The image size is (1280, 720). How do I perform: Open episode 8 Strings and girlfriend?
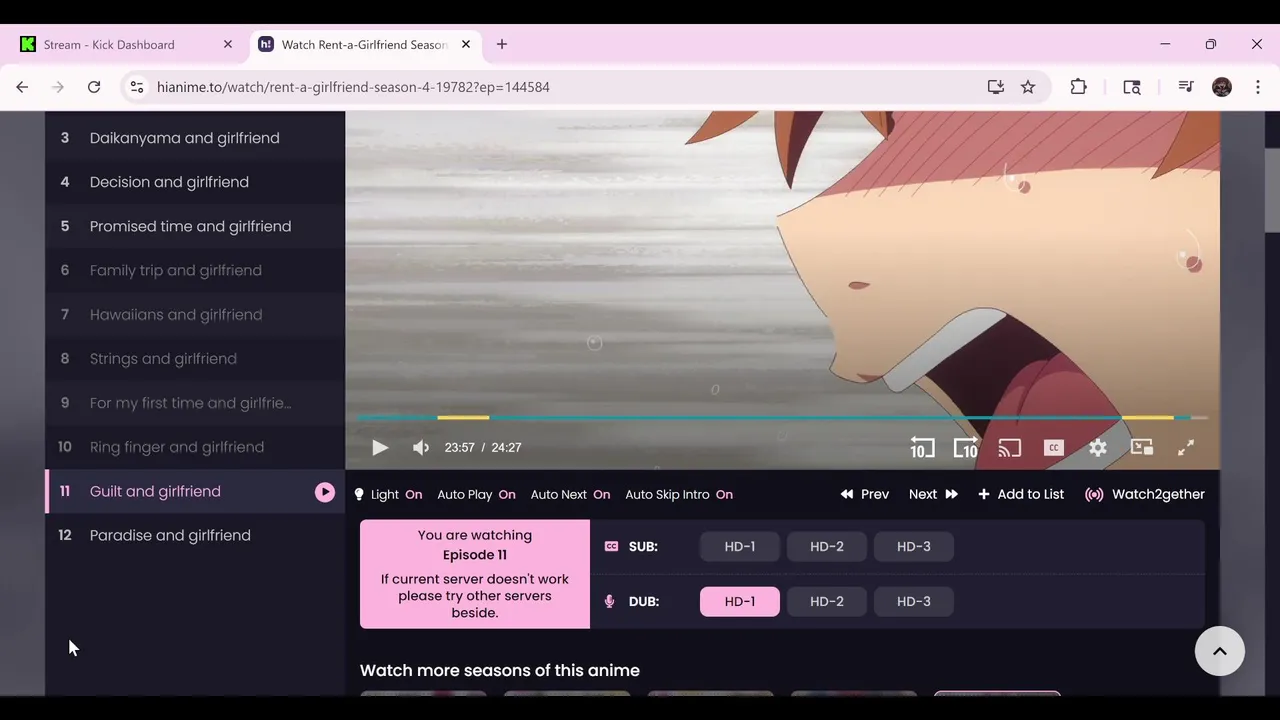click(195, 358)
